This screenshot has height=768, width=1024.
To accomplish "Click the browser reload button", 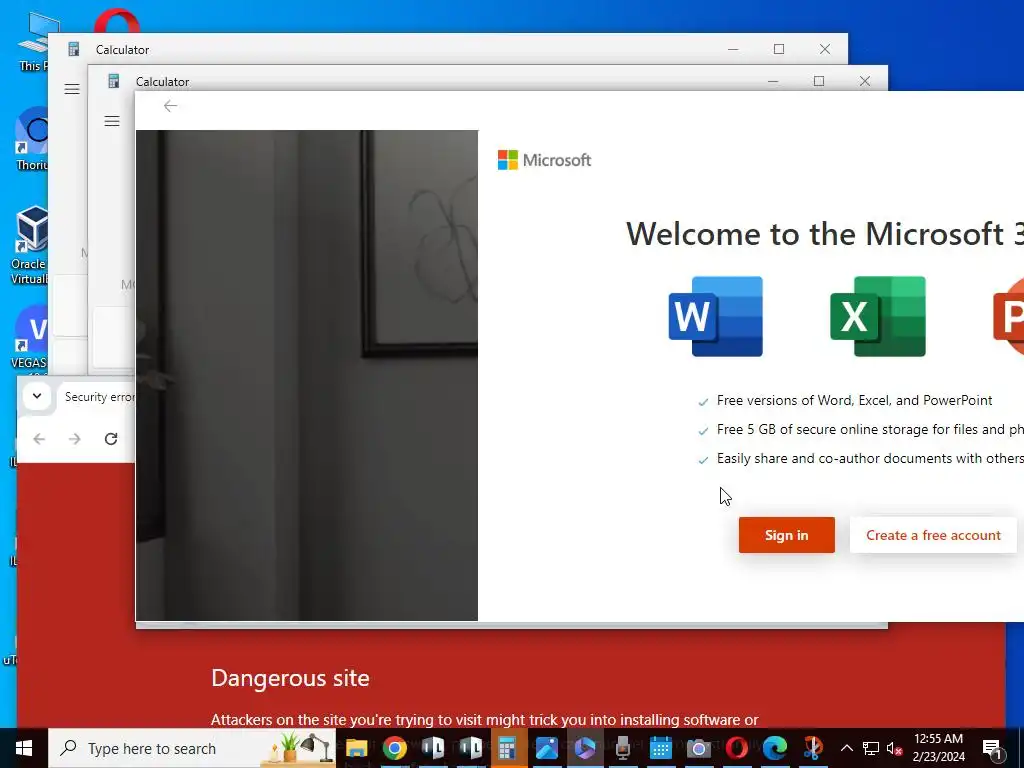I will 111,439.
